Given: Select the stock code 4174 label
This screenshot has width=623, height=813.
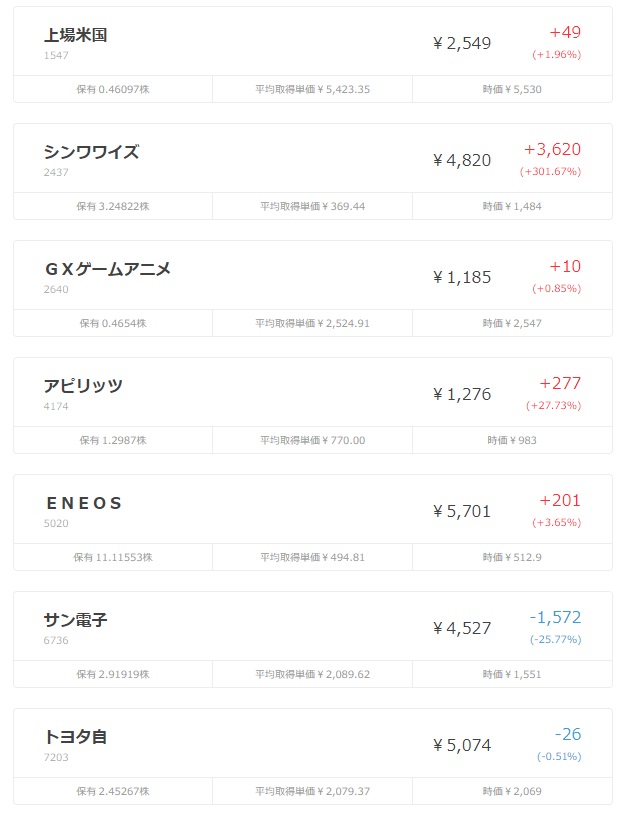Looking at the screenshot, I should 56,406.
